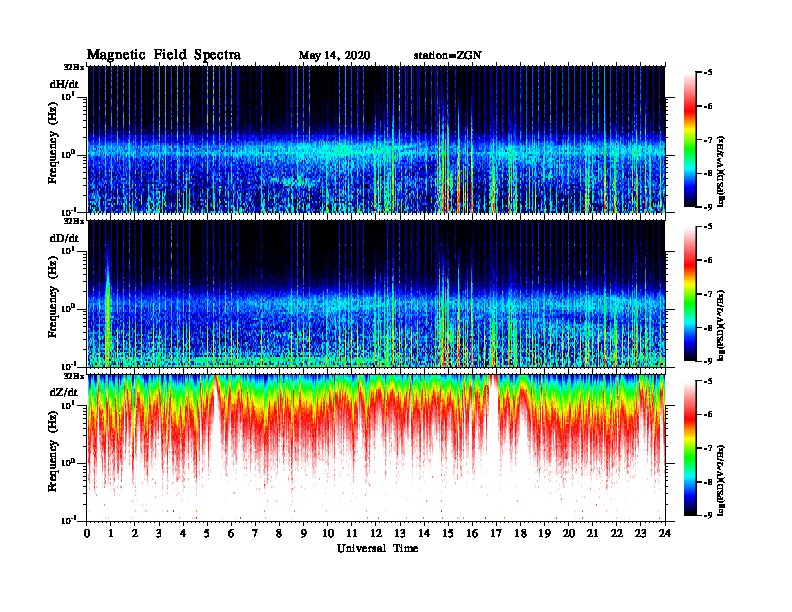The width and height of the screenshot is (792, 612).
Task: Click the "17" hour tick label
Action: point(496,534)
